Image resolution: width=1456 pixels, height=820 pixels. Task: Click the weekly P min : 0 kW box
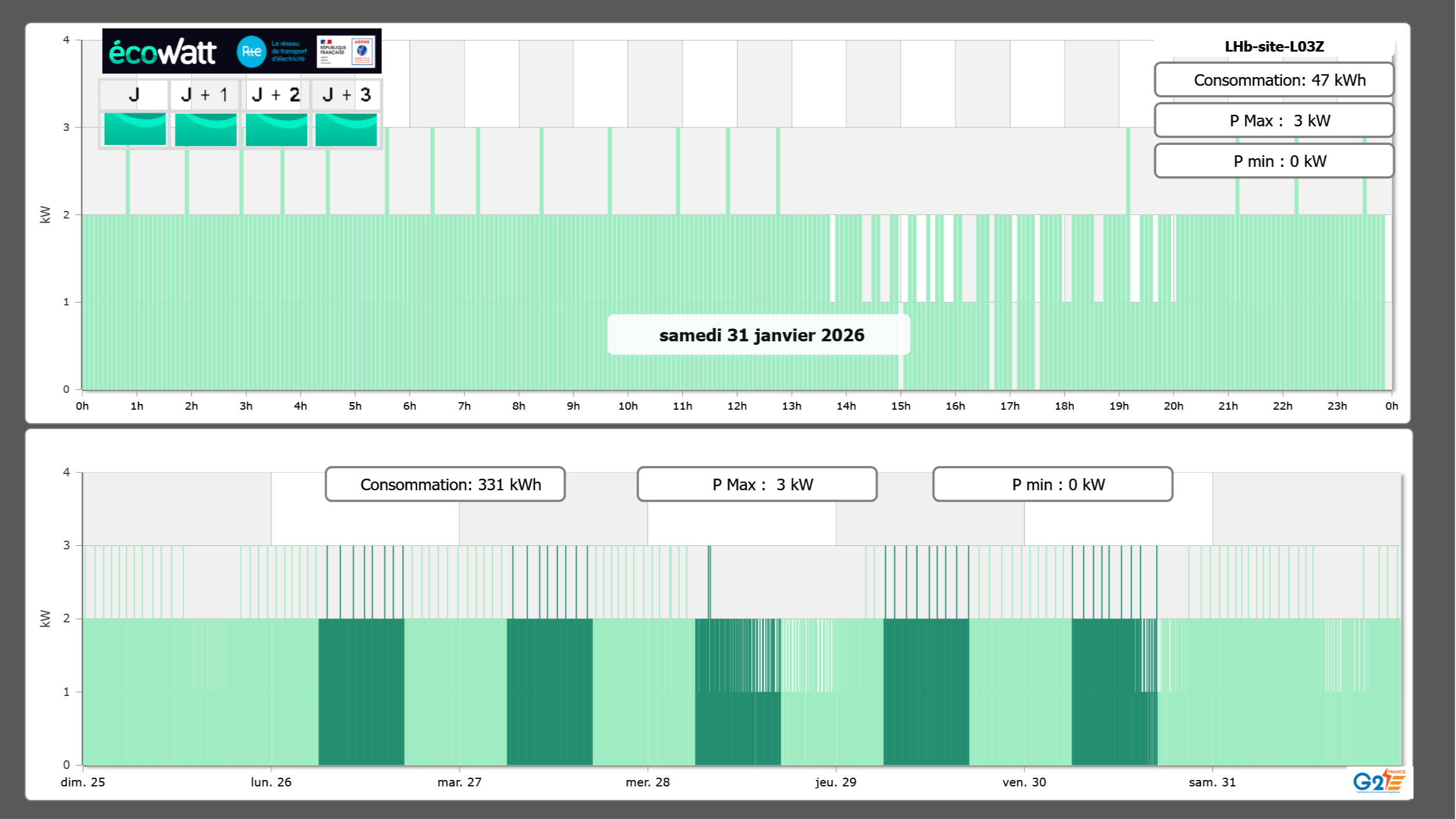click(1052, 484)
